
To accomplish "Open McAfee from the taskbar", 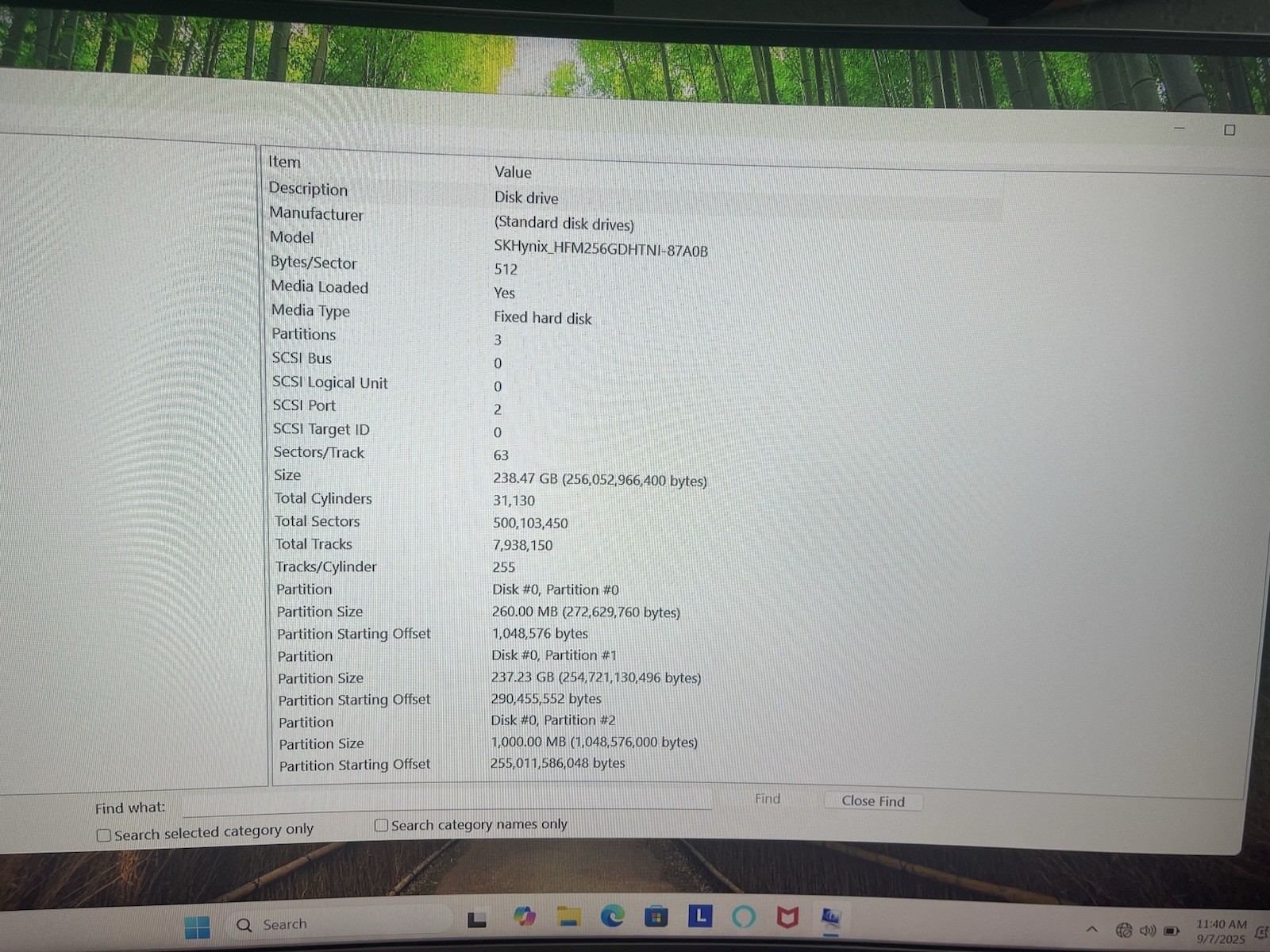I will pyautogui.click(x=787, y=918).
